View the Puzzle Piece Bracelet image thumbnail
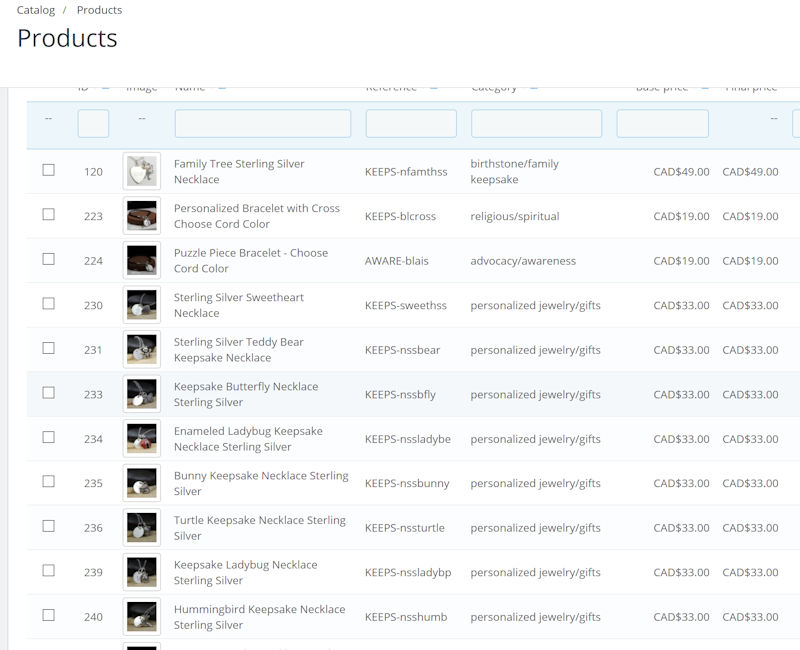The width and height of the screenshot is (800, 650). 142,260
